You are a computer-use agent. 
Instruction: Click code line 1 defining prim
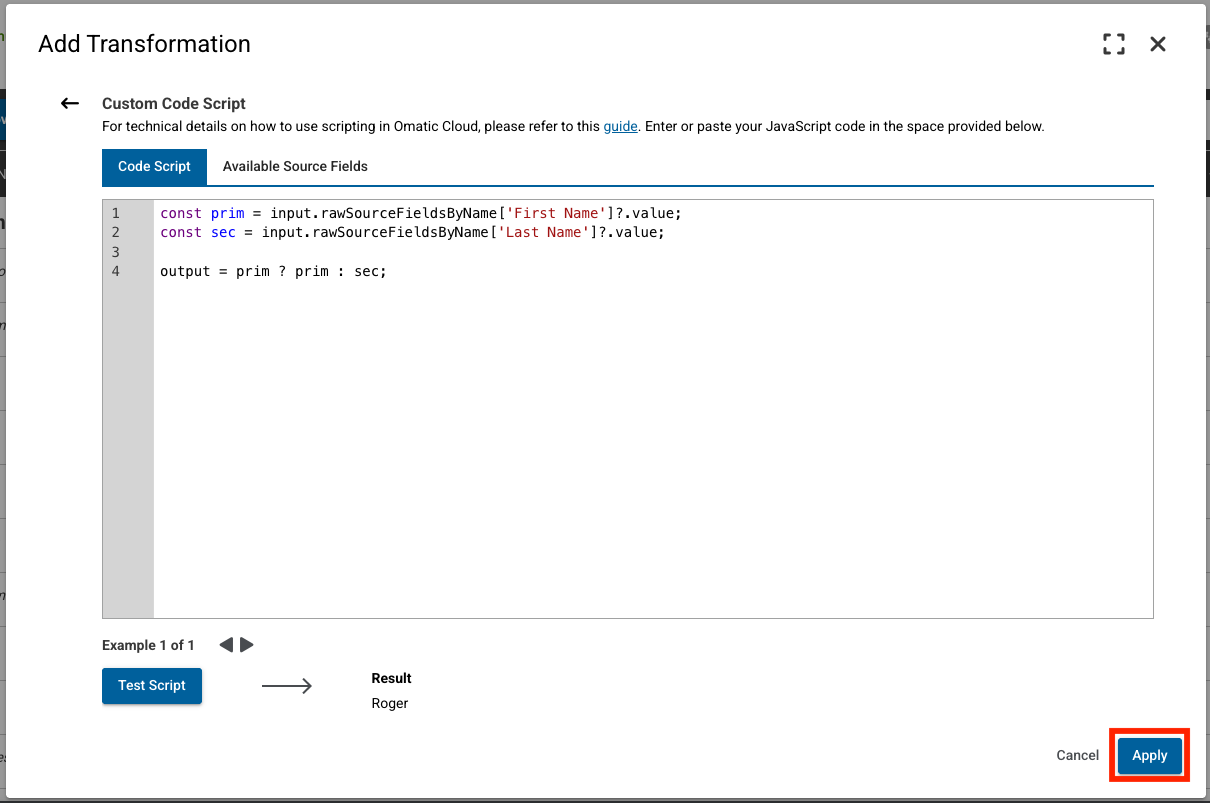coord(420,214)
